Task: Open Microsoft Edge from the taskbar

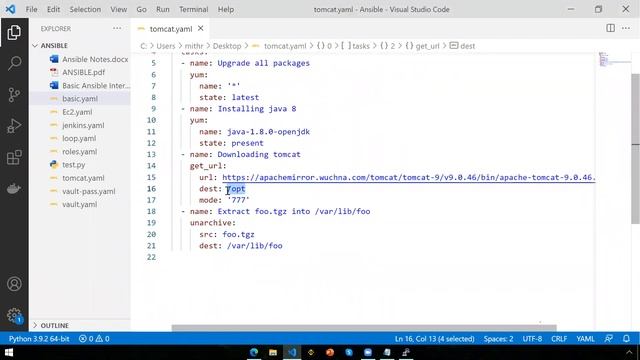Action: [x=253, y=352]
